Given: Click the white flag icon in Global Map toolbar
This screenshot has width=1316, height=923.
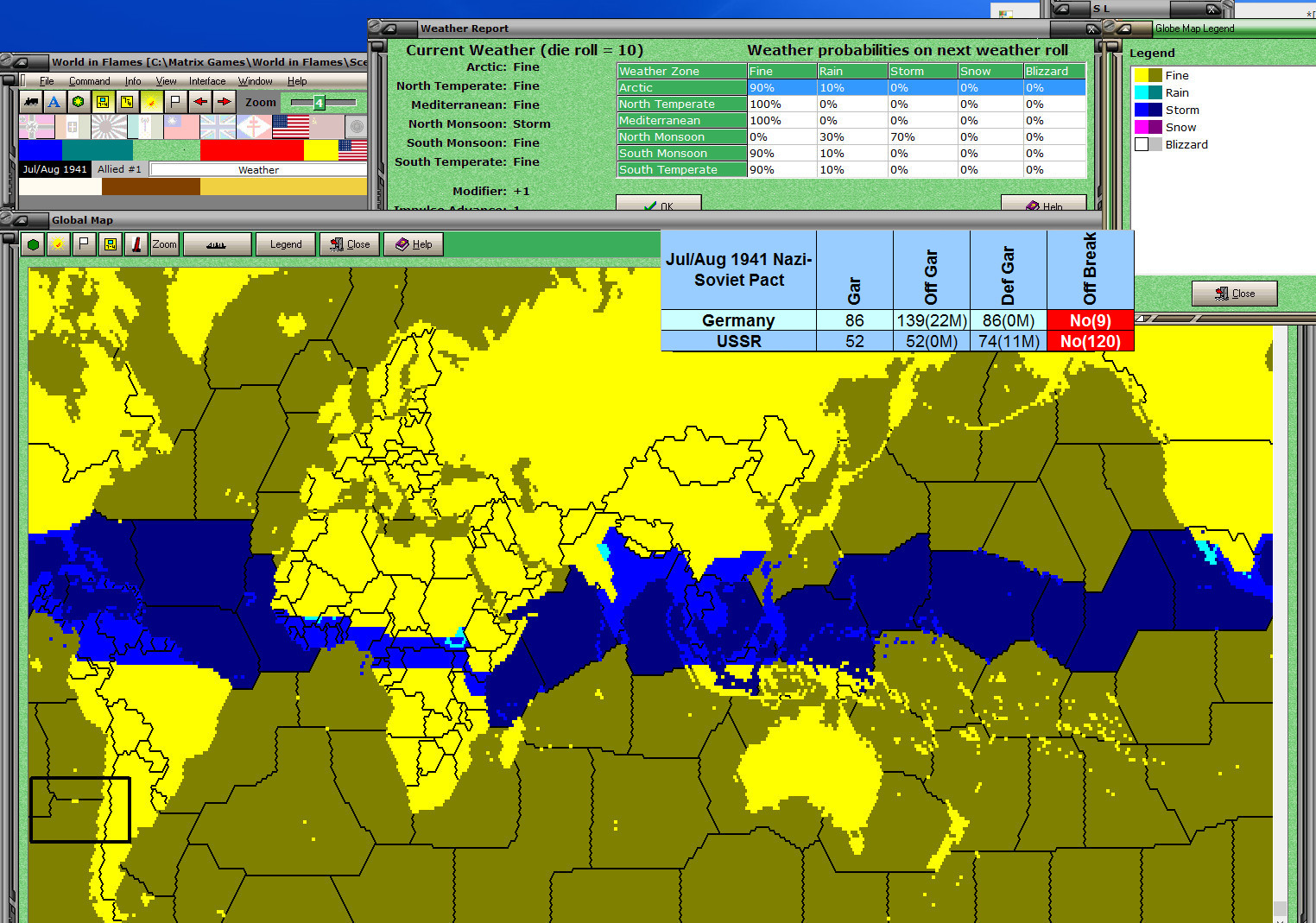Looking at the screenshot, I should click(x=84, y=244).
